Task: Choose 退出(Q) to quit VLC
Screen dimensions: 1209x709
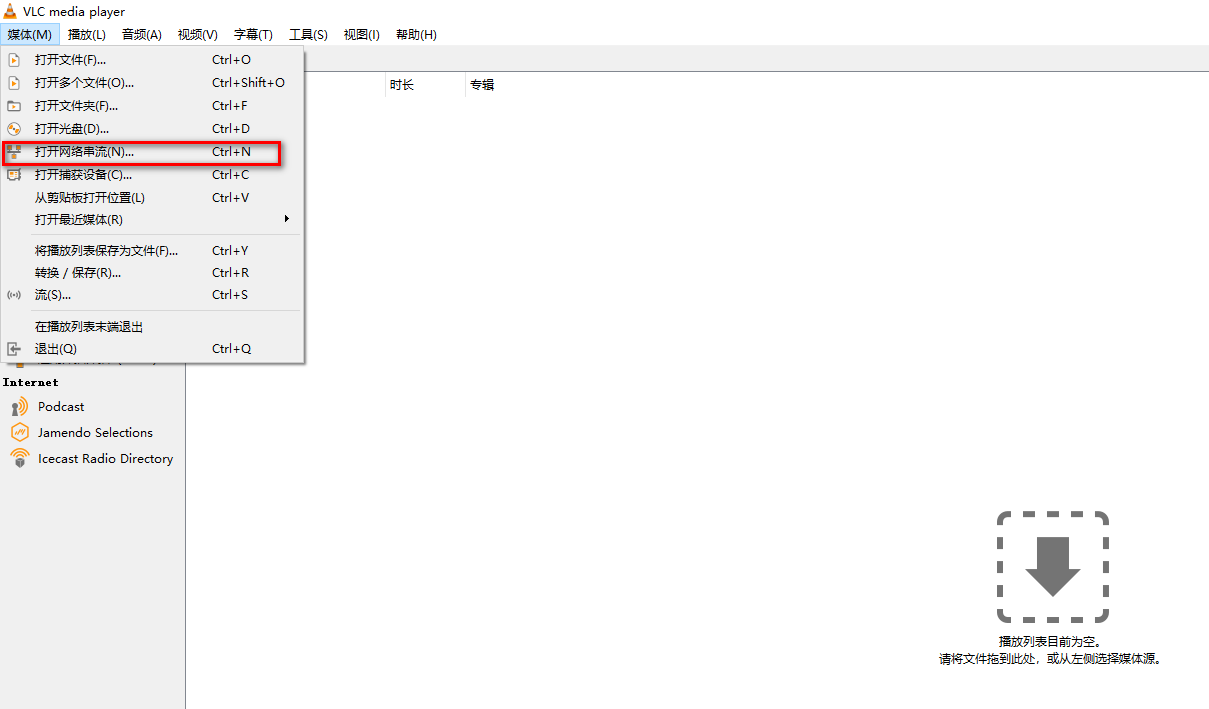Action: [x=153, y=349]
